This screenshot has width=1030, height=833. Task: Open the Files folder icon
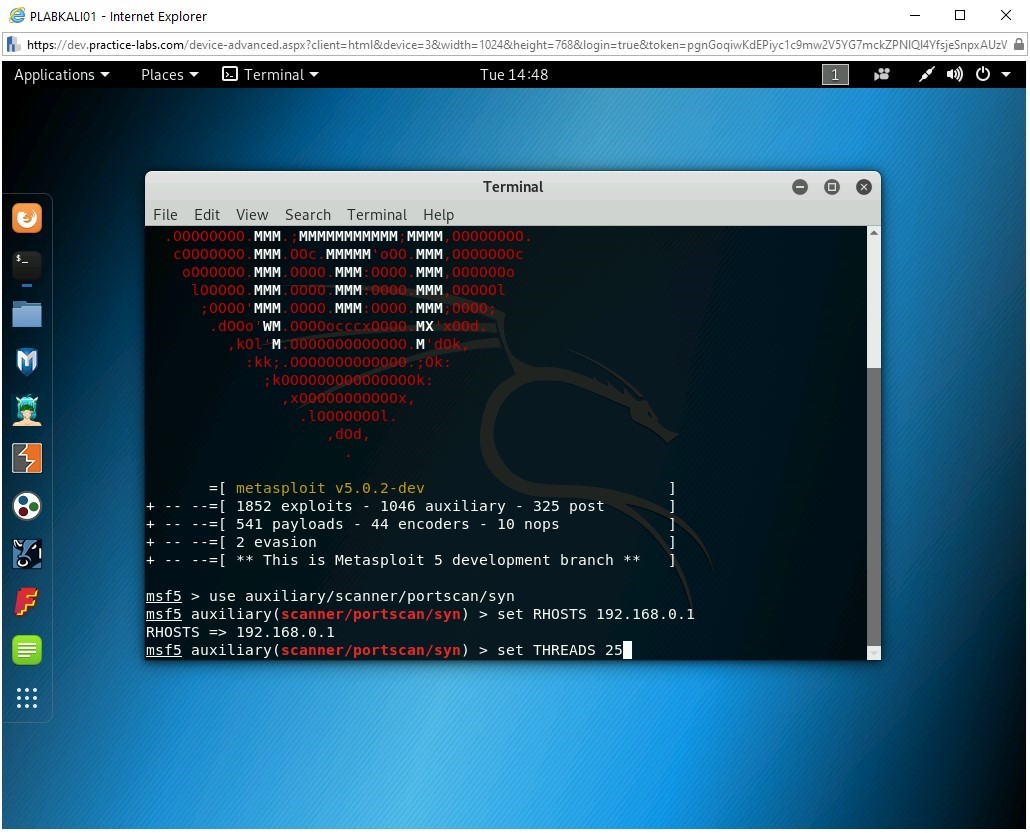coord(27,314)
